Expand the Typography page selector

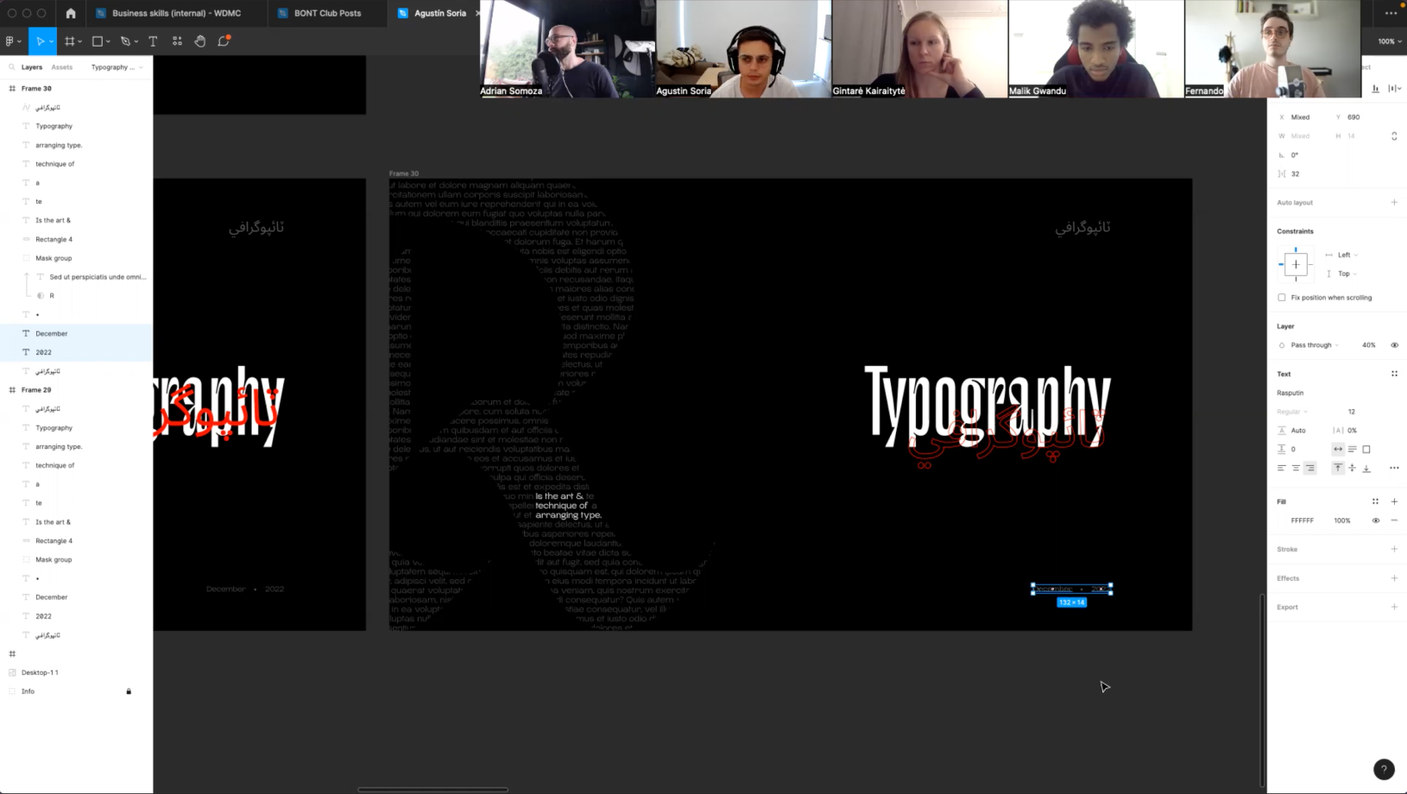116,67
